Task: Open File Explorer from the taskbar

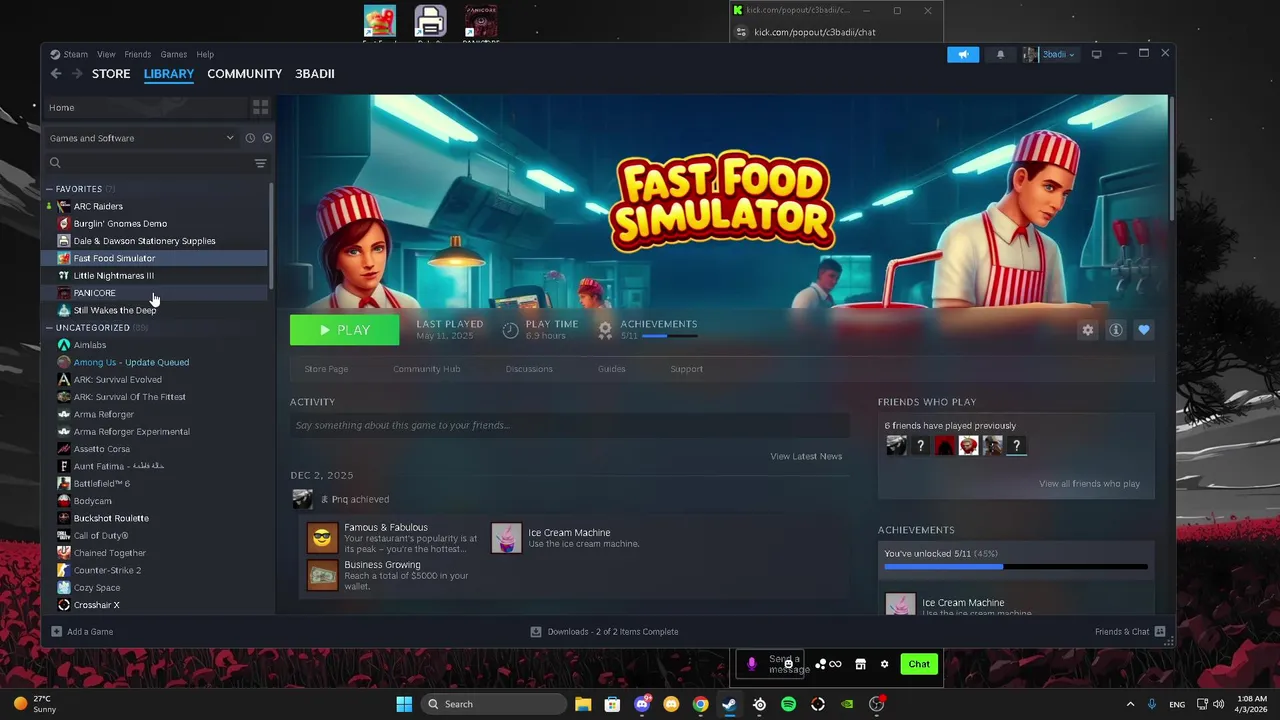Action: (x=583, y=704)
